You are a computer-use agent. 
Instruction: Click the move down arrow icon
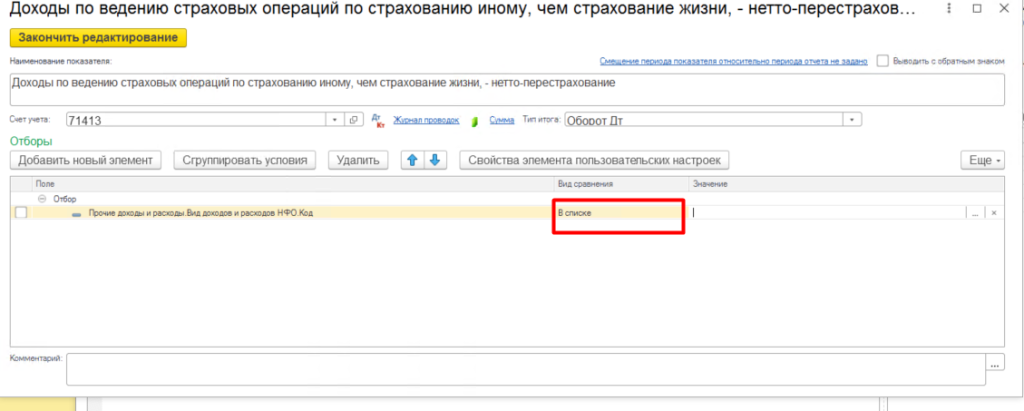point(433,160)
